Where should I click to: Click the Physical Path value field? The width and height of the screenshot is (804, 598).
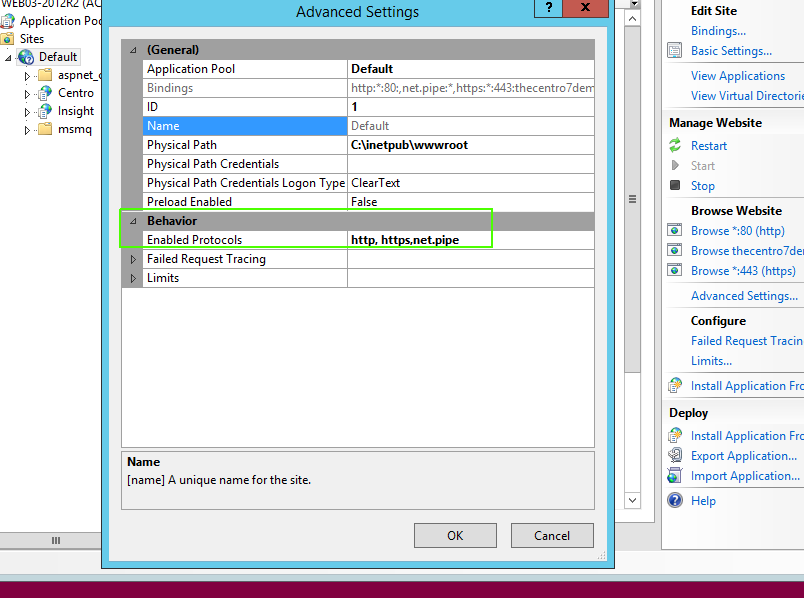coord(470,145)
